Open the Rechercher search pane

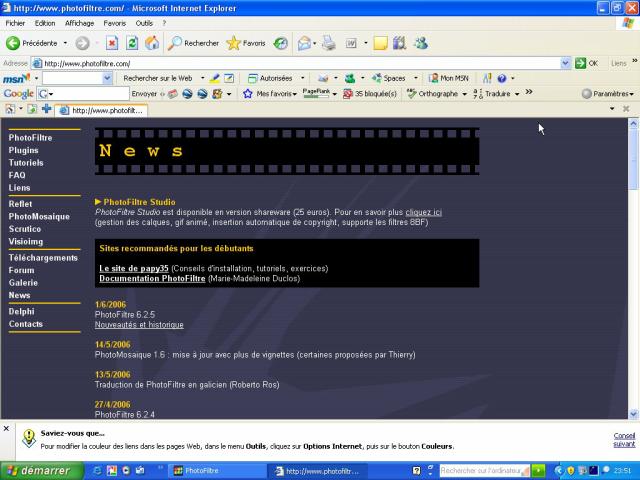pyautogui.click(x=193, y=43)
